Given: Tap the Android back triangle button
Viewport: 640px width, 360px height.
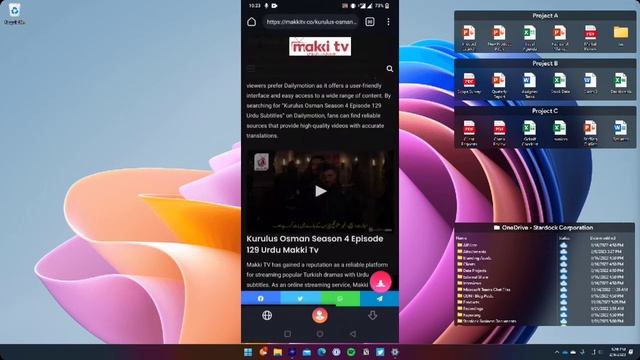Looking at the screenshot, I should click(353, 334).
